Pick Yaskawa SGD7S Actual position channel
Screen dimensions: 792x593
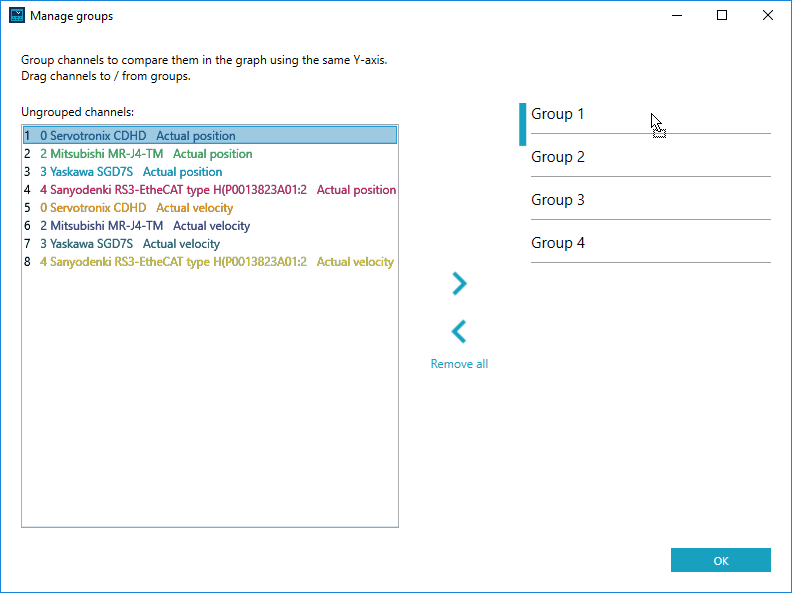pyautogui.click(x=131, y=172)
